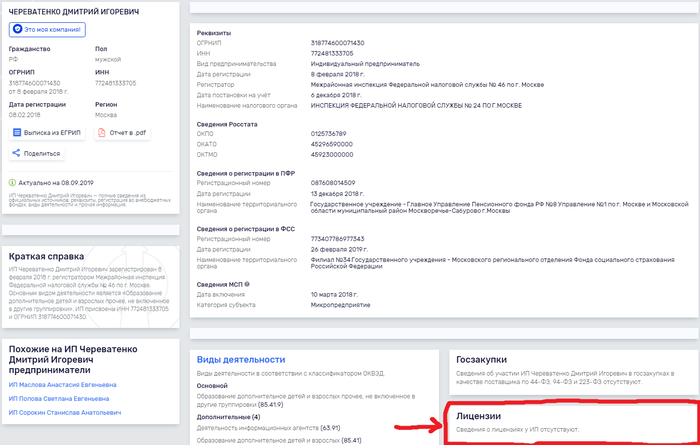700x445 pixels.
Task: Open the 'Виды деятельности' section heading link
Action: (241, 359)
